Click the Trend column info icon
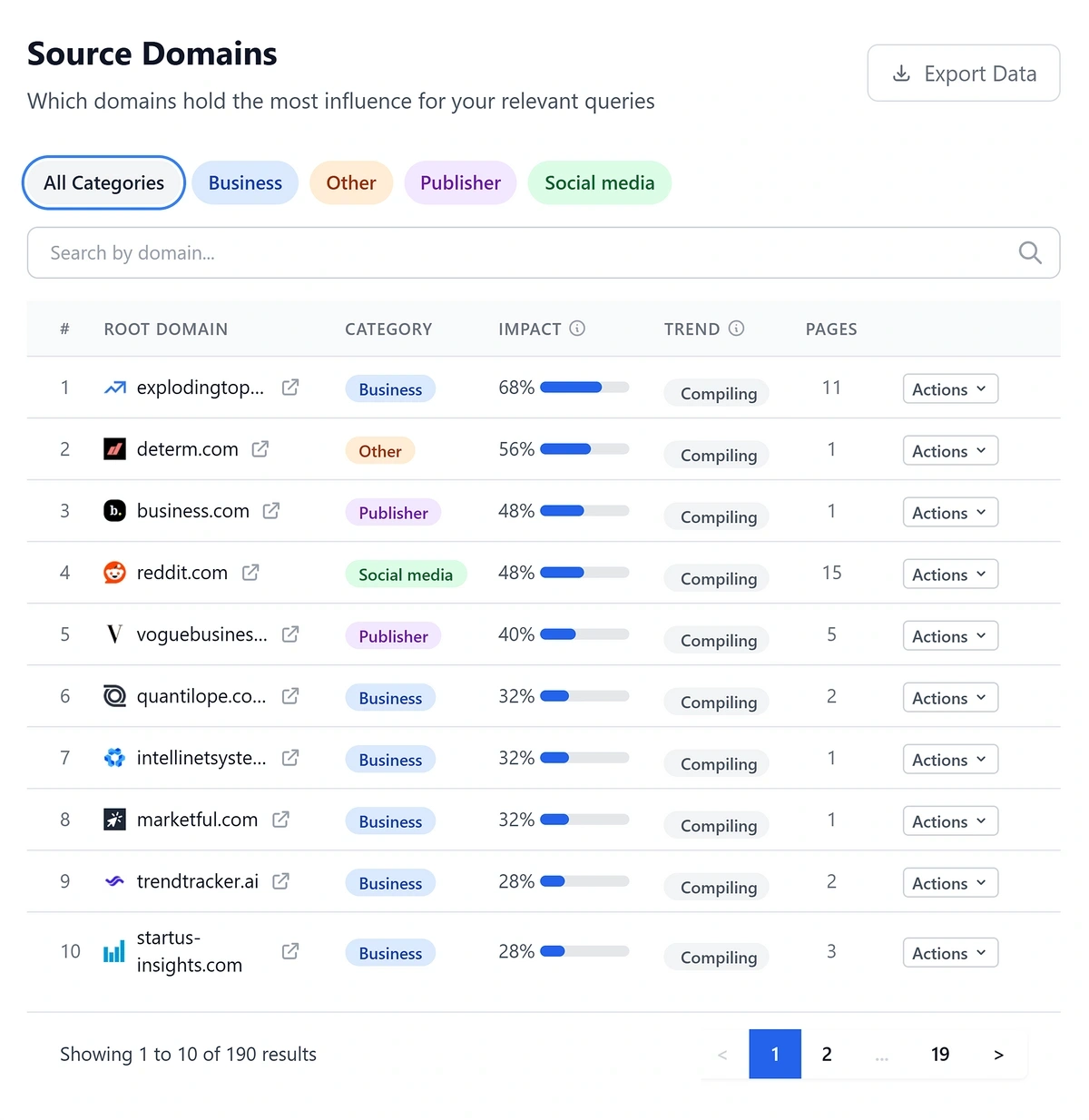 pyautogui.click(x=737, y=329)
